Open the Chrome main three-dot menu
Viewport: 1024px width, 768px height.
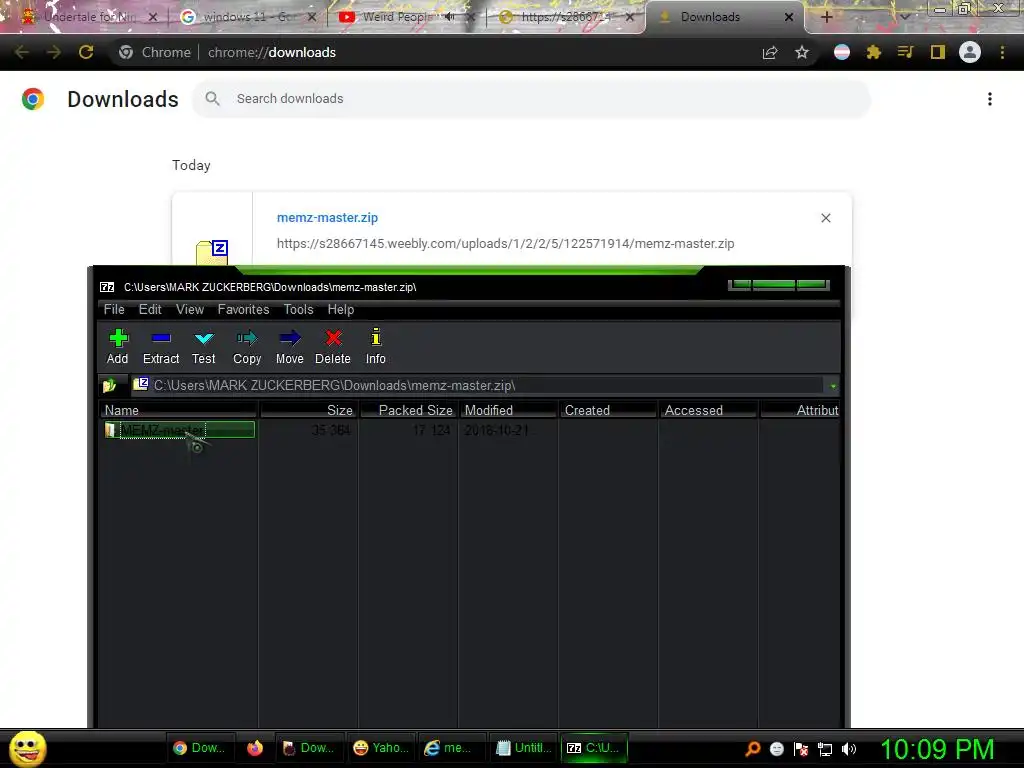pyautogui.click(x=1002, y=52)
